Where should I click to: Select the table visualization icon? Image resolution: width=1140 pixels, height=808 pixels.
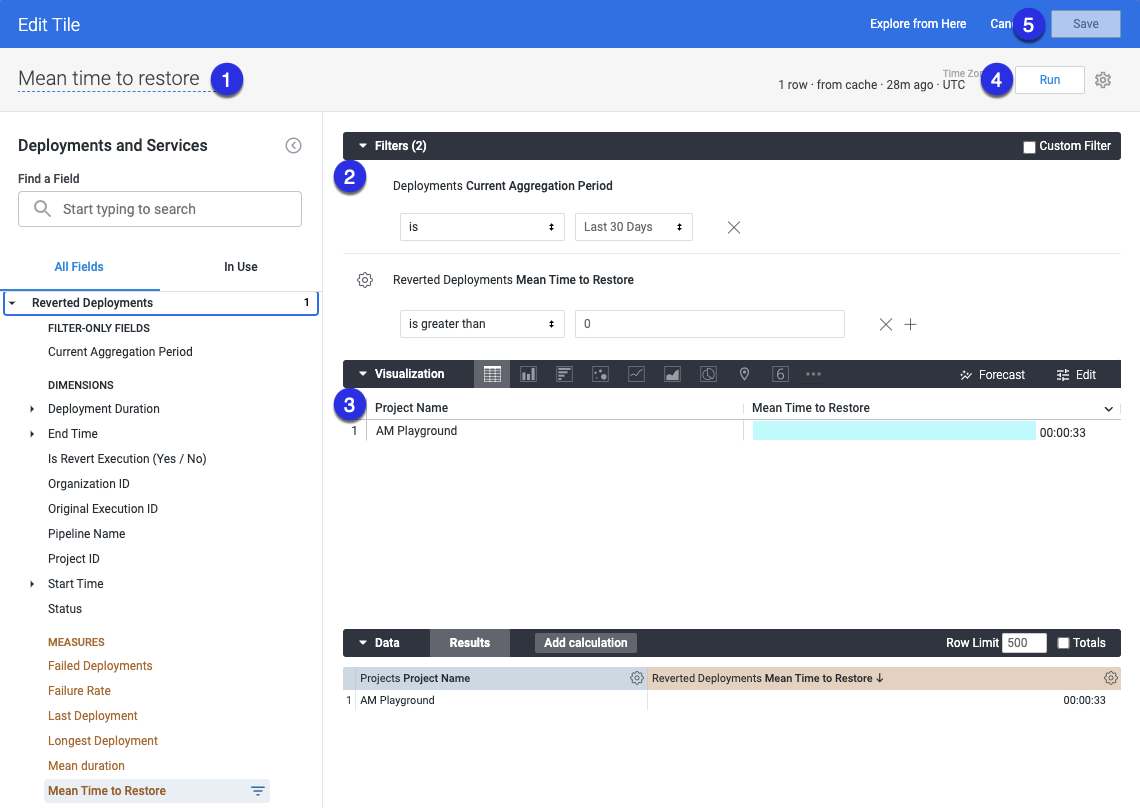pyautogui.click(x=492, y=374)
